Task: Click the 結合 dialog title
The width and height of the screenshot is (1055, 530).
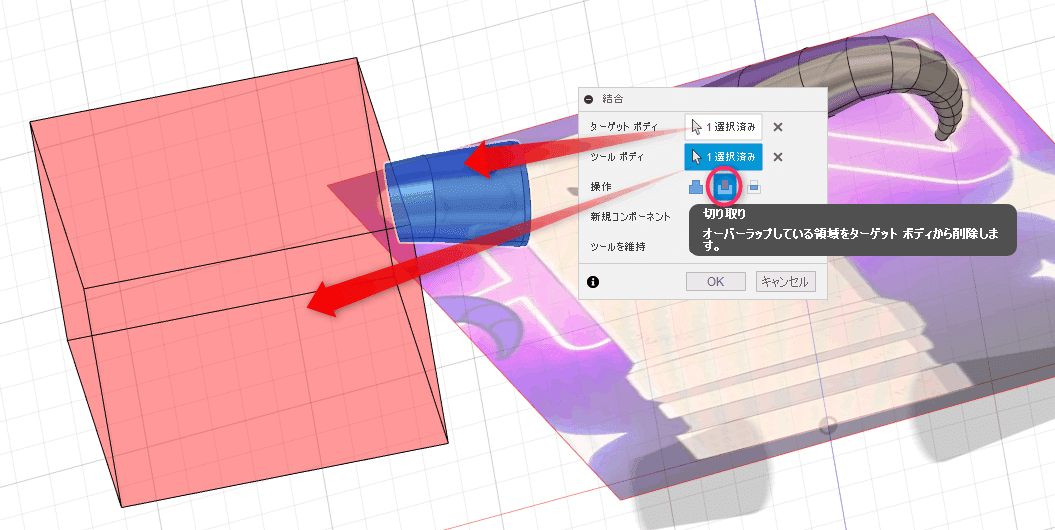Action: 612,99
